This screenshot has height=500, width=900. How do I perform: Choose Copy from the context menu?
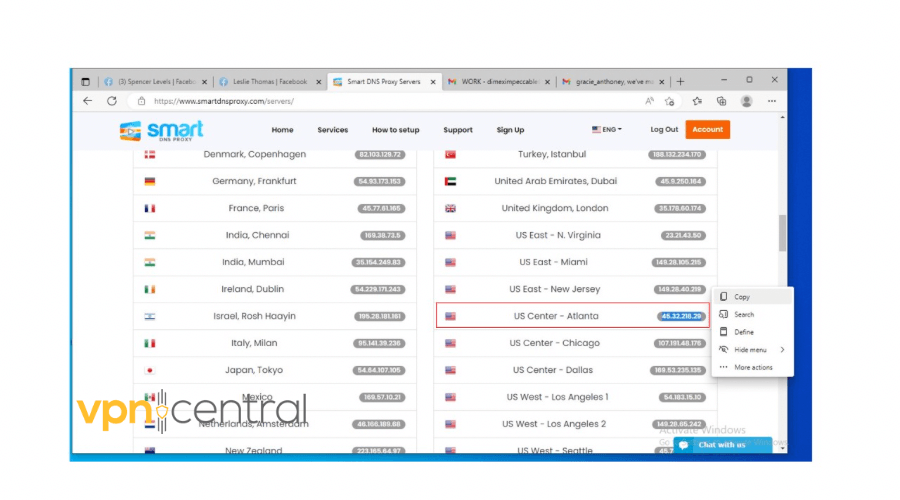pyautogui.click(x=742, y=297)
